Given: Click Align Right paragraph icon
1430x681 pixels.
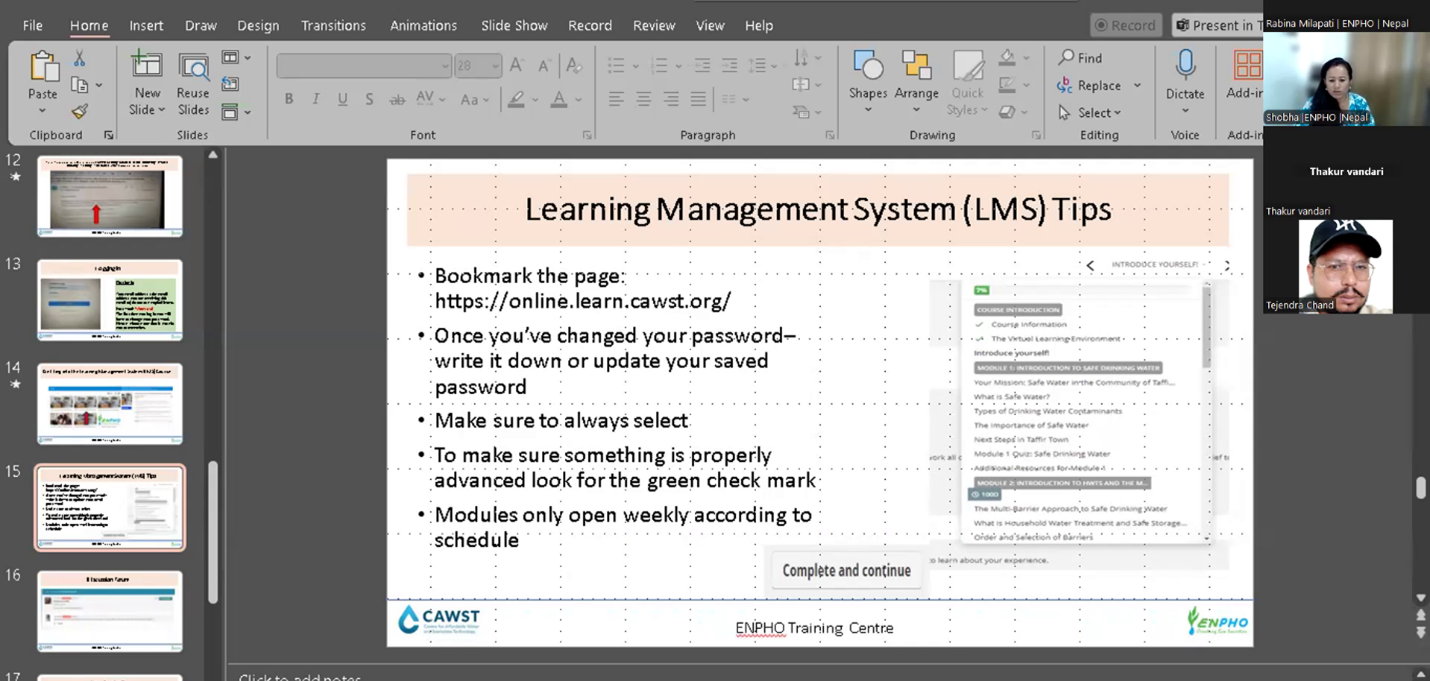Looking at the screenshot, I should pyautogui.click(x=671, y=99).
